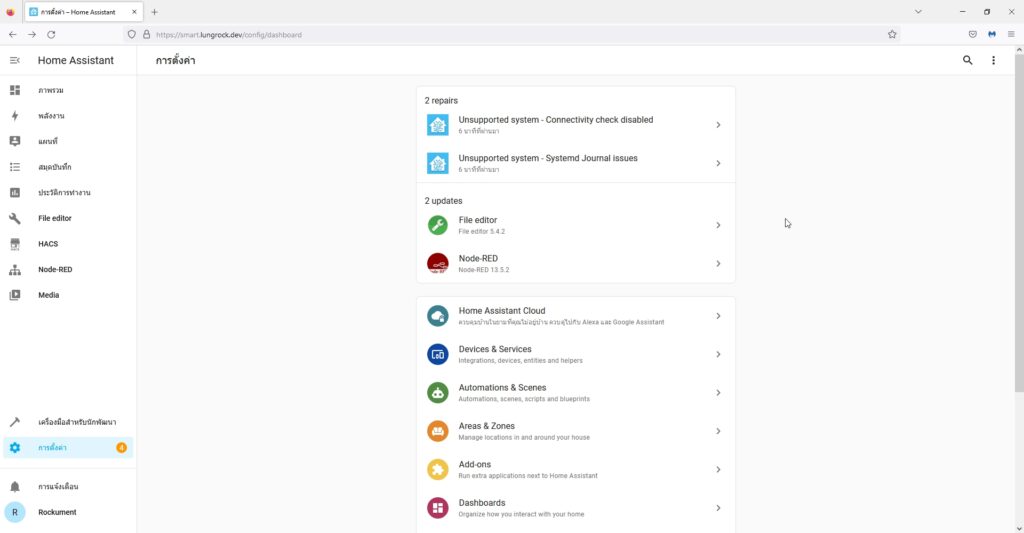The height and width of the screenshot is (533, 1024).
Task: Open the HACS sidebar menu label
Action: [48, 244]
